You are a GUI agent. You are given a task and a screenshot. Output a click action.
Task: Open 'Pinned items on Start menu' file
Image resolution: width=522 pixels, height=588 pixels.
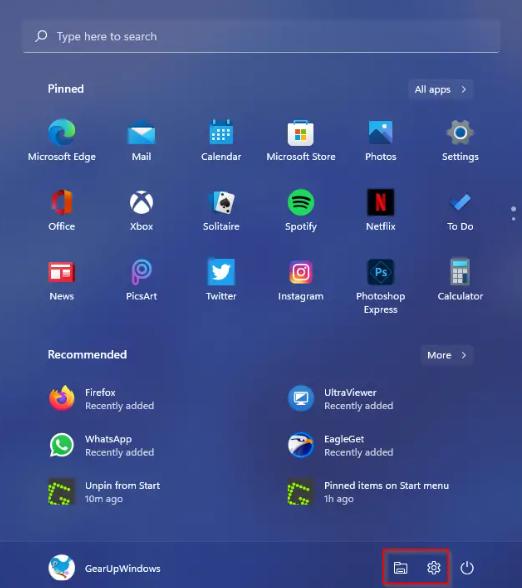368,492
